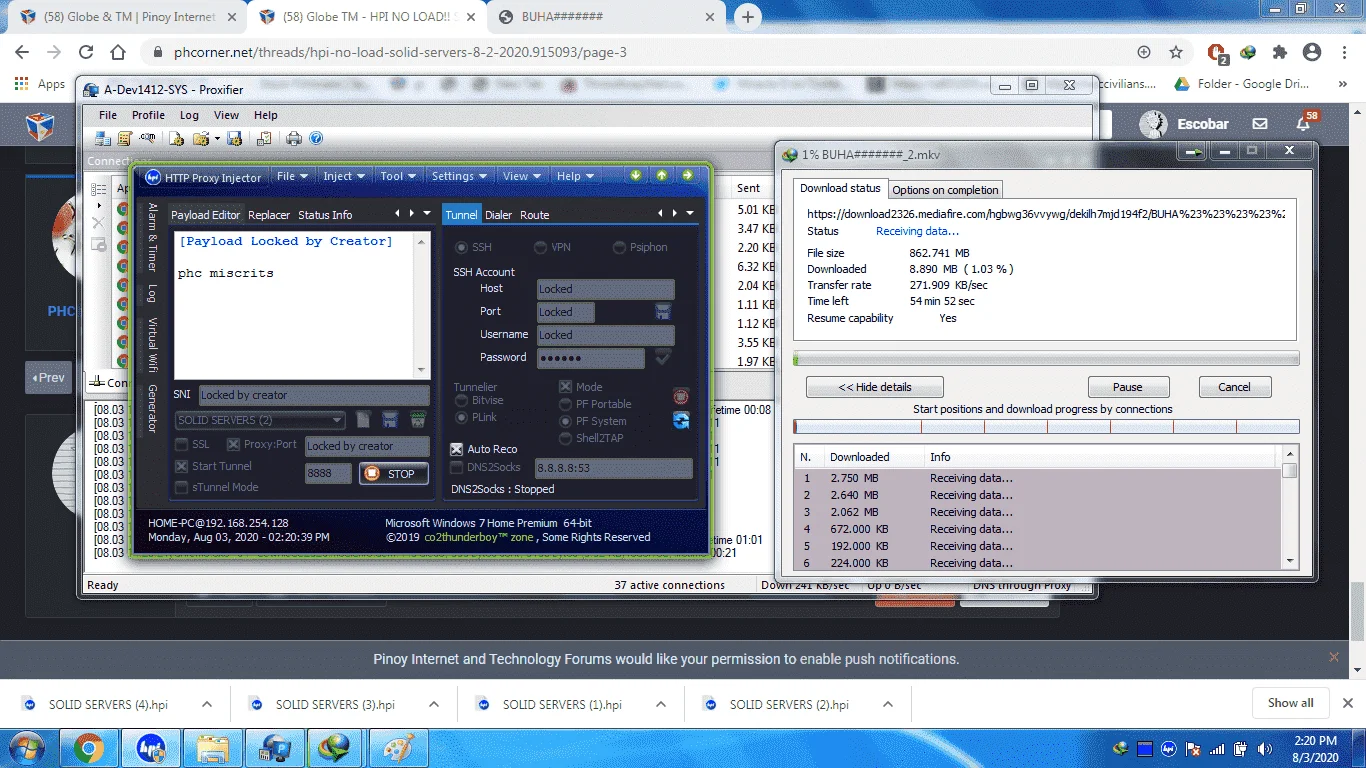Click the DNS2Socks 8.8.8.8:53 input field
Screen dimensions: 1366x768
[x=613, y=467]
